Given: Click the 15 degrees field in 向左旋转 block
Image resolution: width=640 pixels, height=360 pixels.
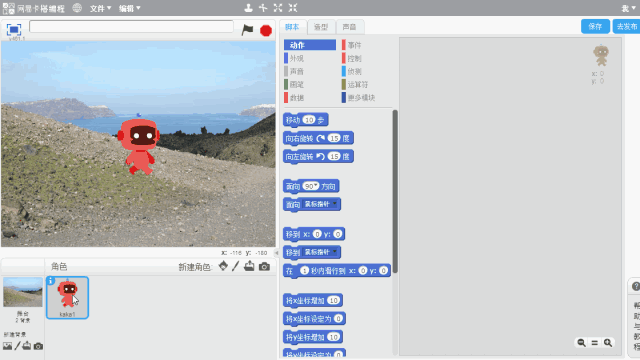Looking at the screenshot, I should pos(334,156).
